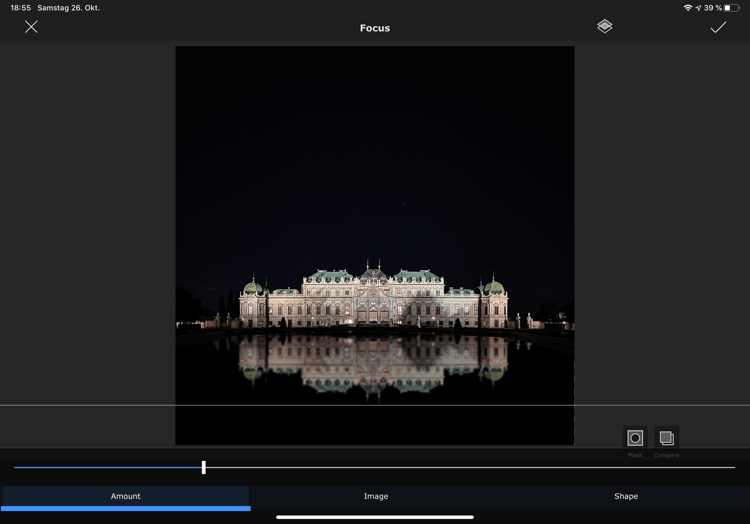Screen dimensions: 750x524
Task: Tap the palace photo preview
Action: pos(375,245)
